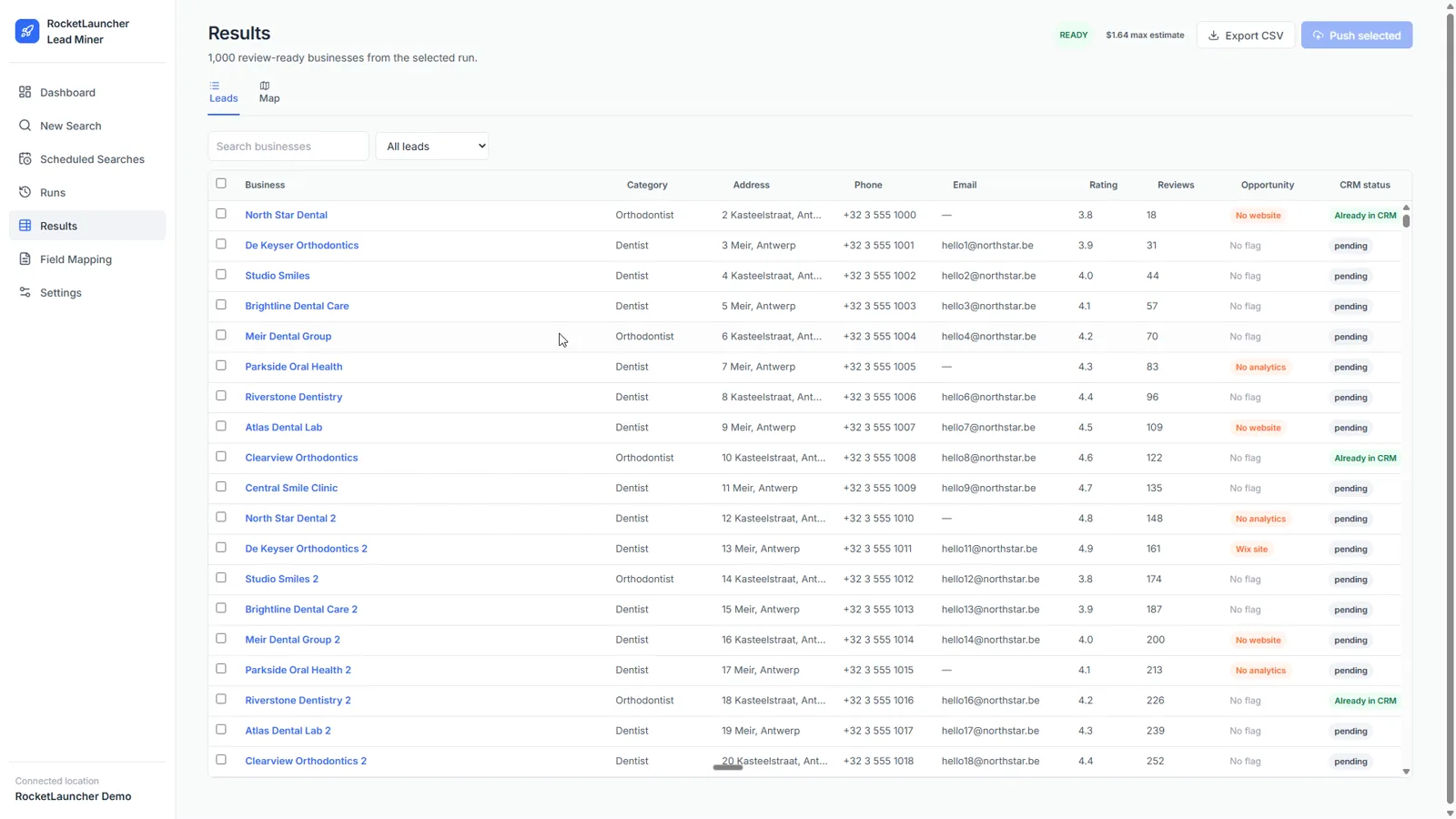The width and height of the screenshot is (1456, 819).
Task: Click the RocketLauncher Demo connected location
Action: [73, 796]
